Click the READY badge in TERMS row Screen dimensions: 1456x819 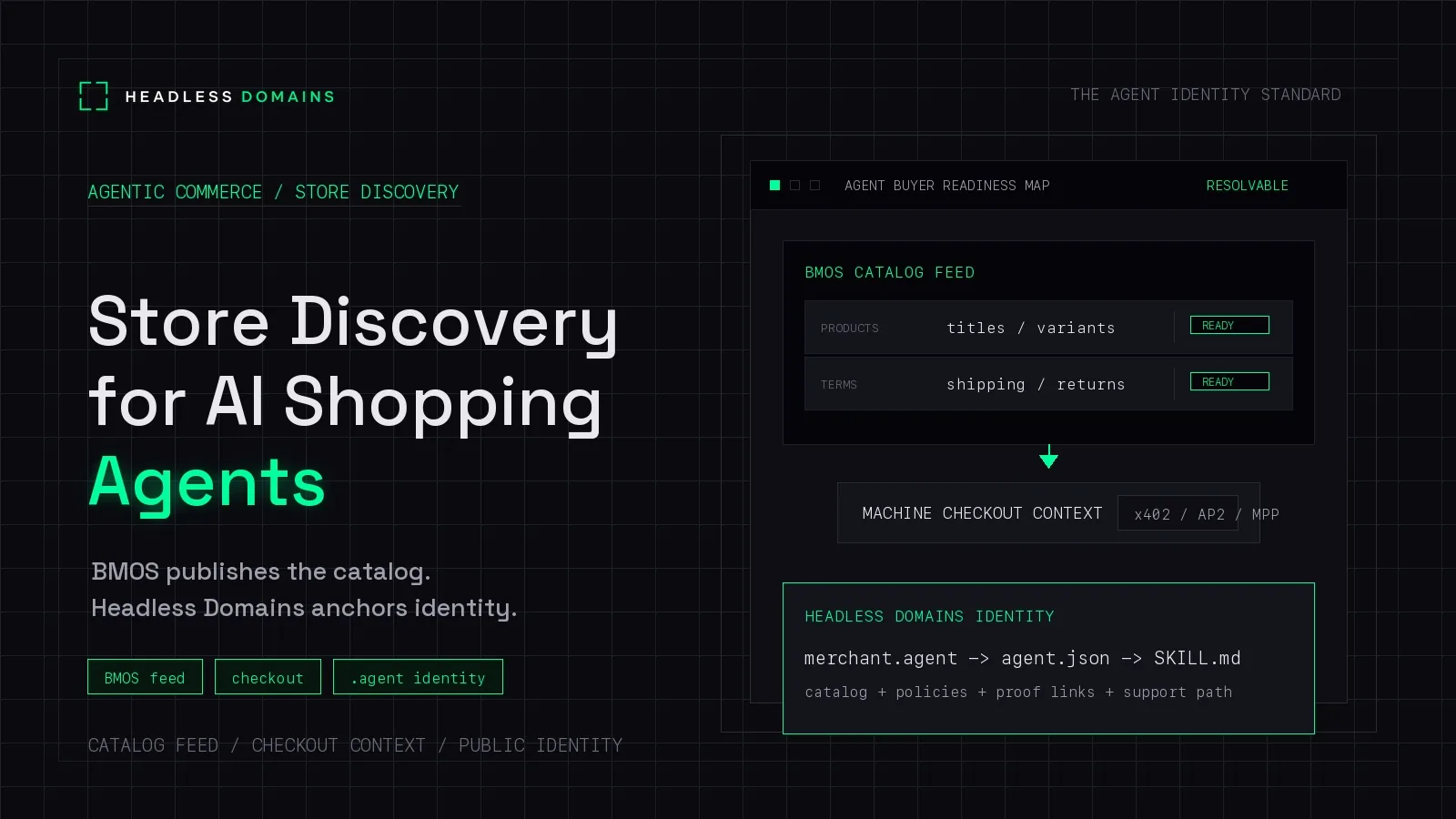coord(1229,381)
